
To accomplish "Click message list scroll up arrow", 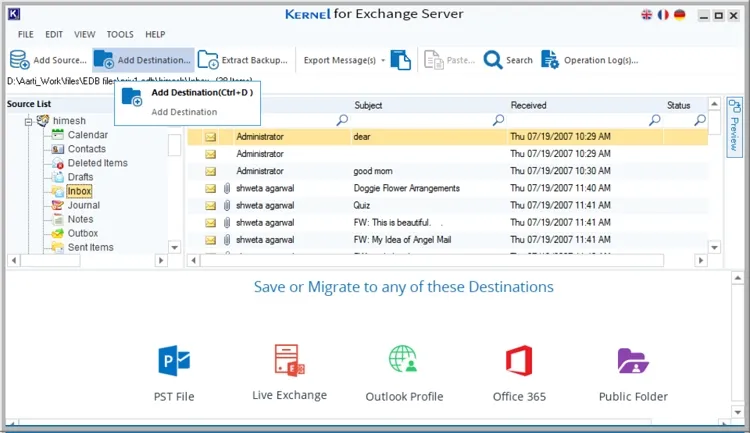I will [x=714, y=104].
